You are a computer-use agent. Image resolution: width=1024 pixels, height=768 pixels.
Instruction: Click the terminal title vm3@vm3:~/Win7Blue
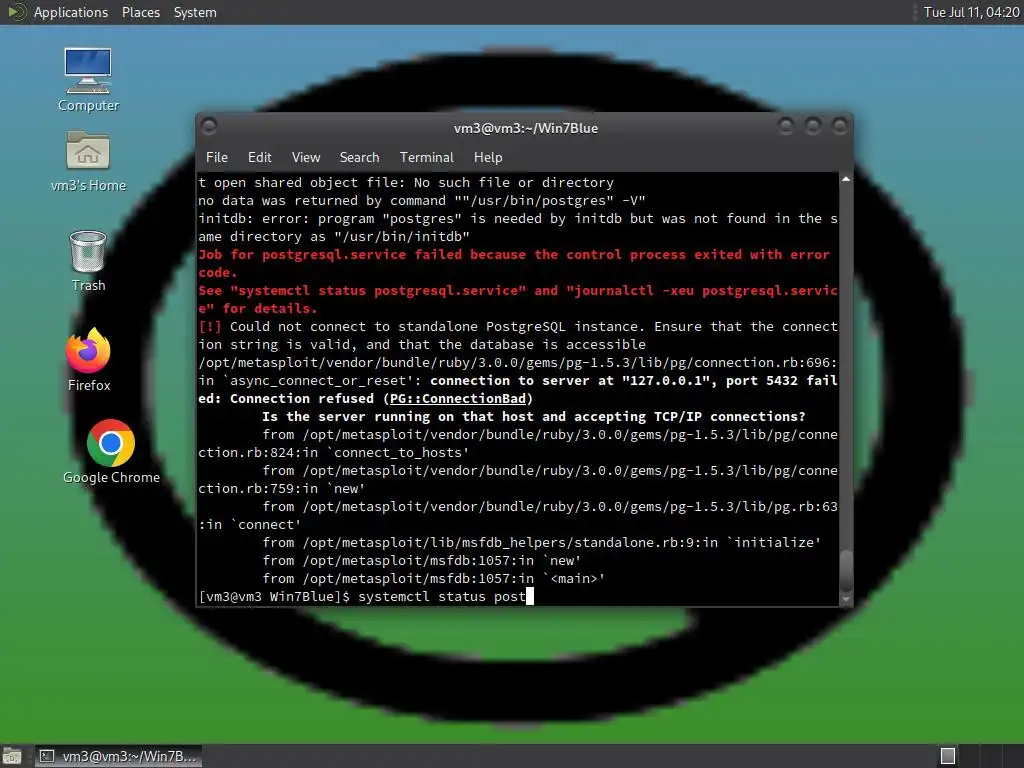pos(526,128)
